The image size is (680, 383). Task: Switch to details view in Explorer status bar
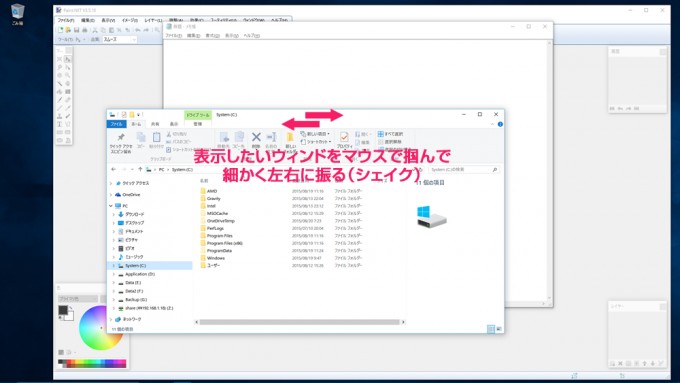(490, 329)
